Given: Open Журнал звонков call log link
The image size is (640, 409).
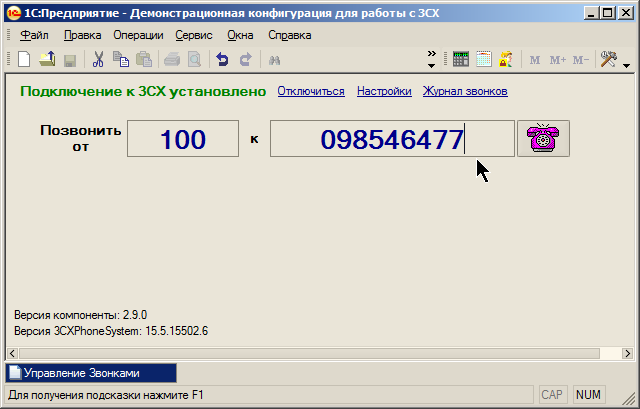Looking at the screenshot, I should coord(465,91).
